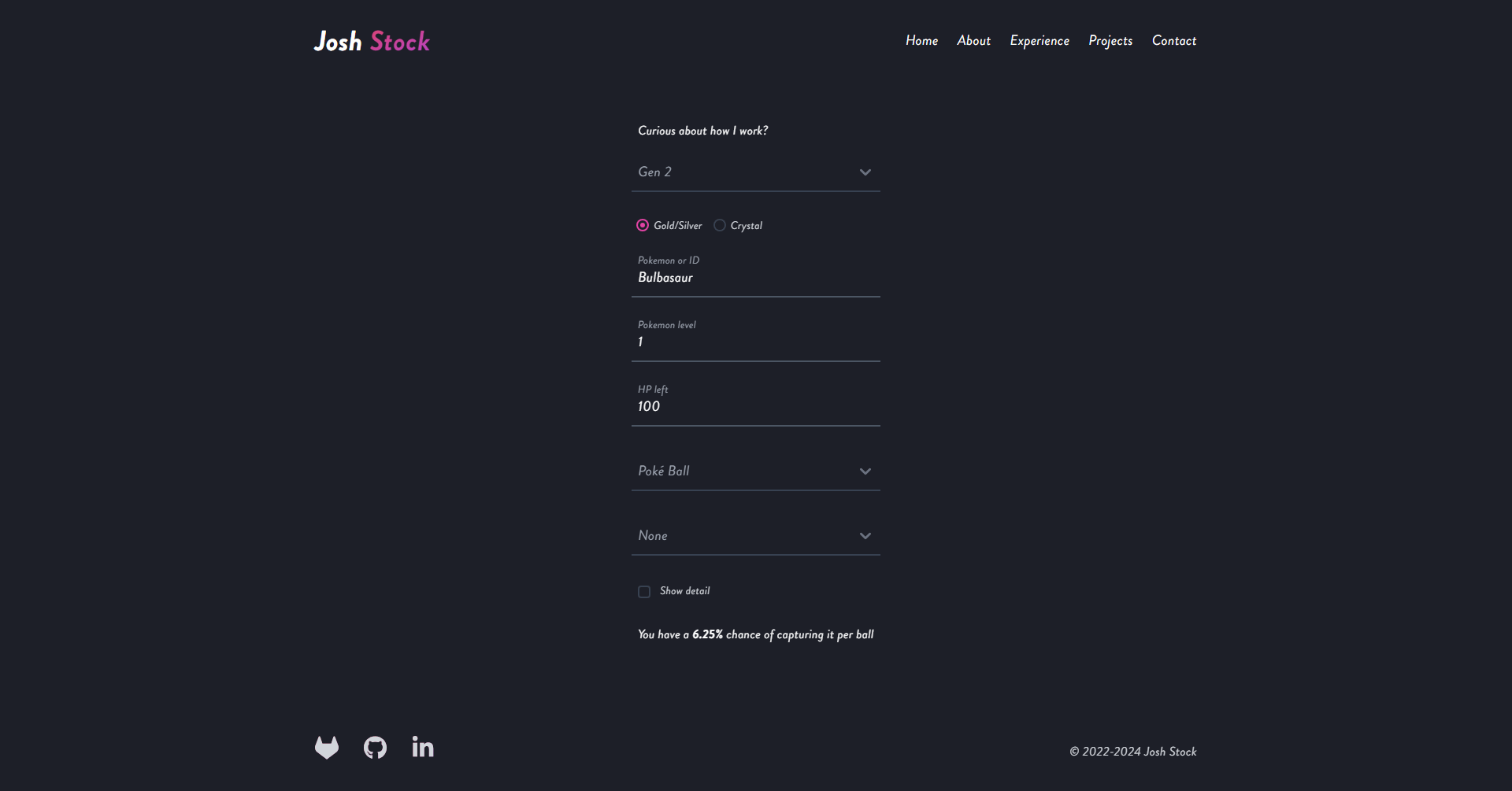Screen dimensions: 1512x791
Task: Click the Josh Stock logo
Action: coord(372,42)
